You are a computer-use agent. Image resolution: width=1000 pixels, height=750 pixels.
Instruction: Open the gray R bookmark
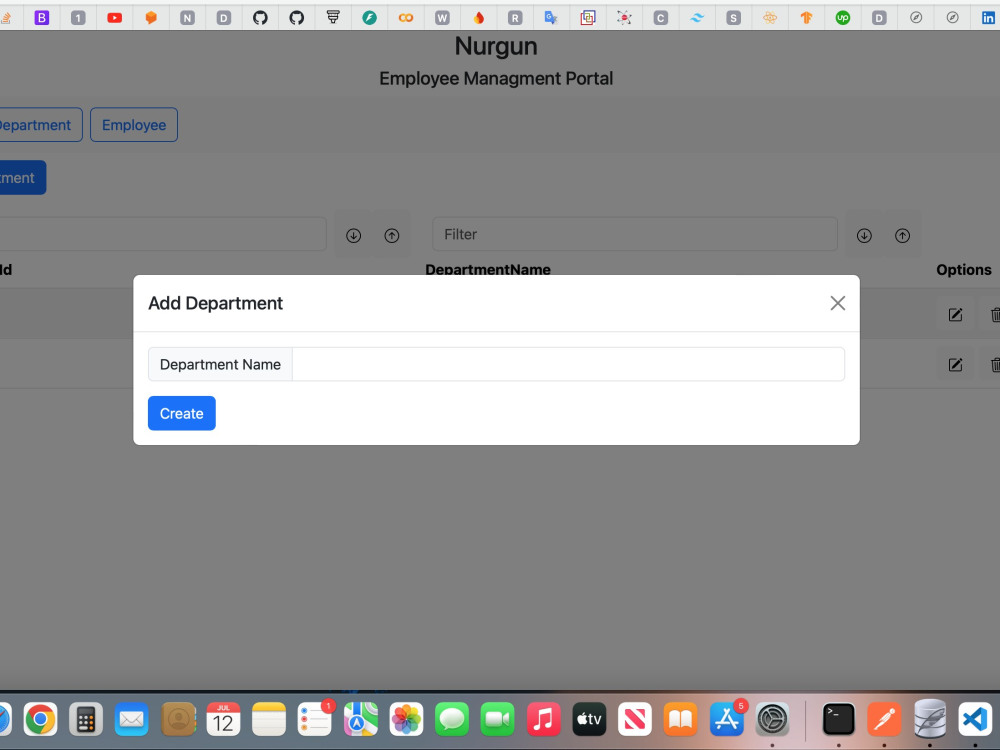(x=515, y=18)
